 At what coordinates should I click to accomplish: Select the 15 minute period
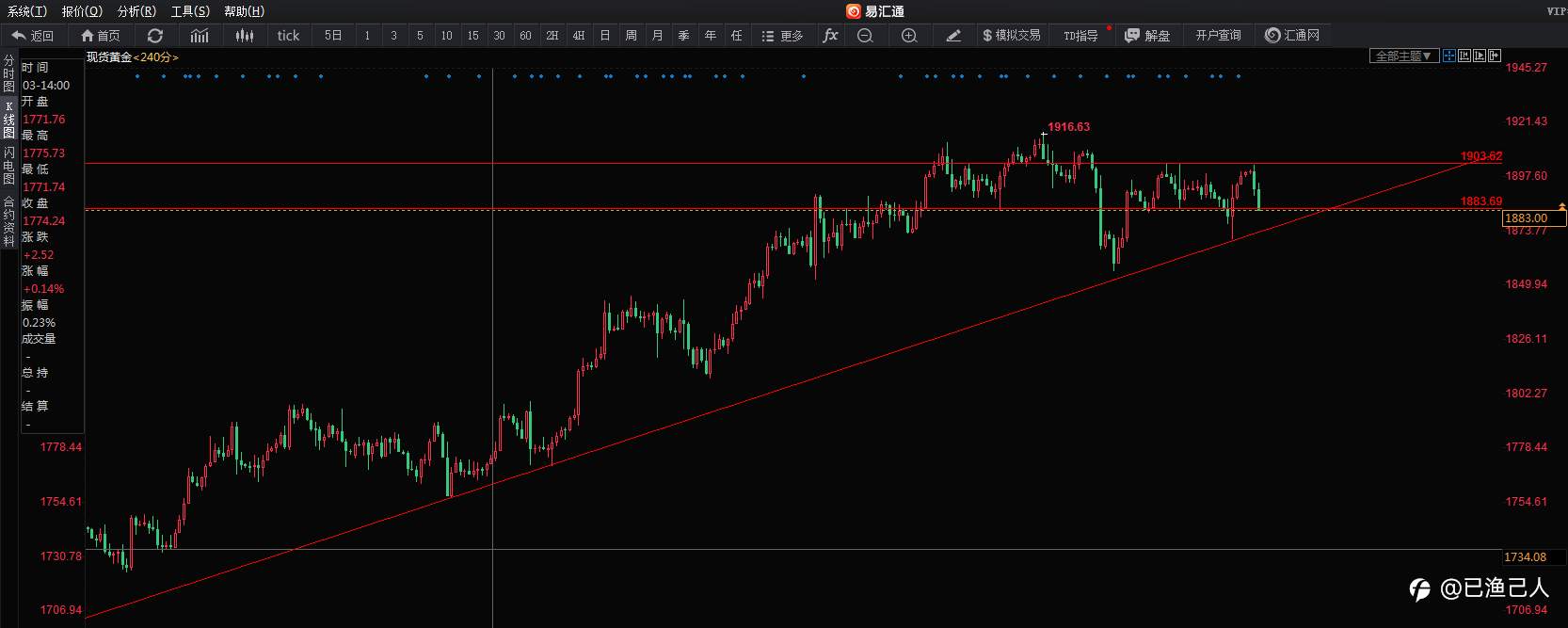[x=472, y=35]
